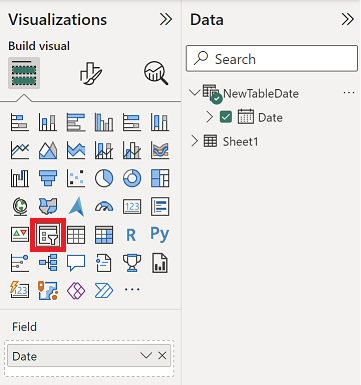Open NewTableDate more options ellipsis
Screen dimensions: 361x385
pos(349,93)
